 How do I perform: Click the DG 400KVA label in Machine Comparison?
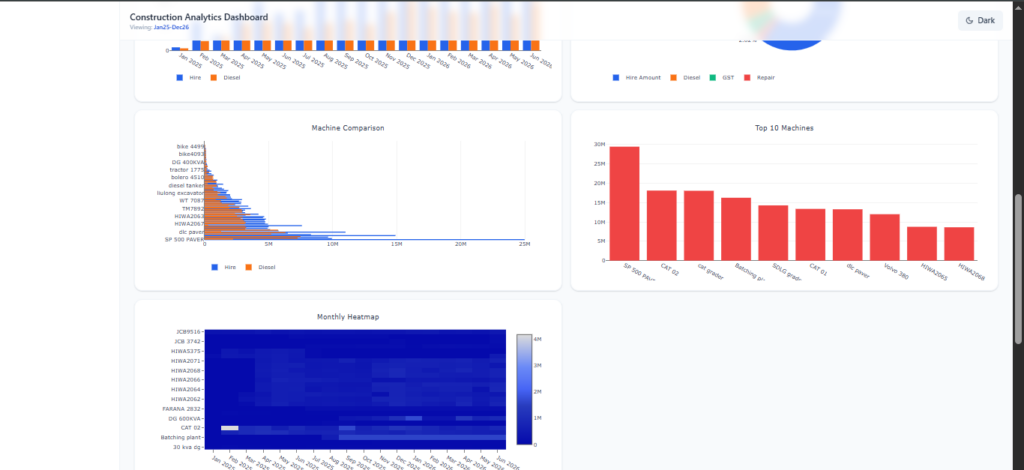[x=188, y=162]
